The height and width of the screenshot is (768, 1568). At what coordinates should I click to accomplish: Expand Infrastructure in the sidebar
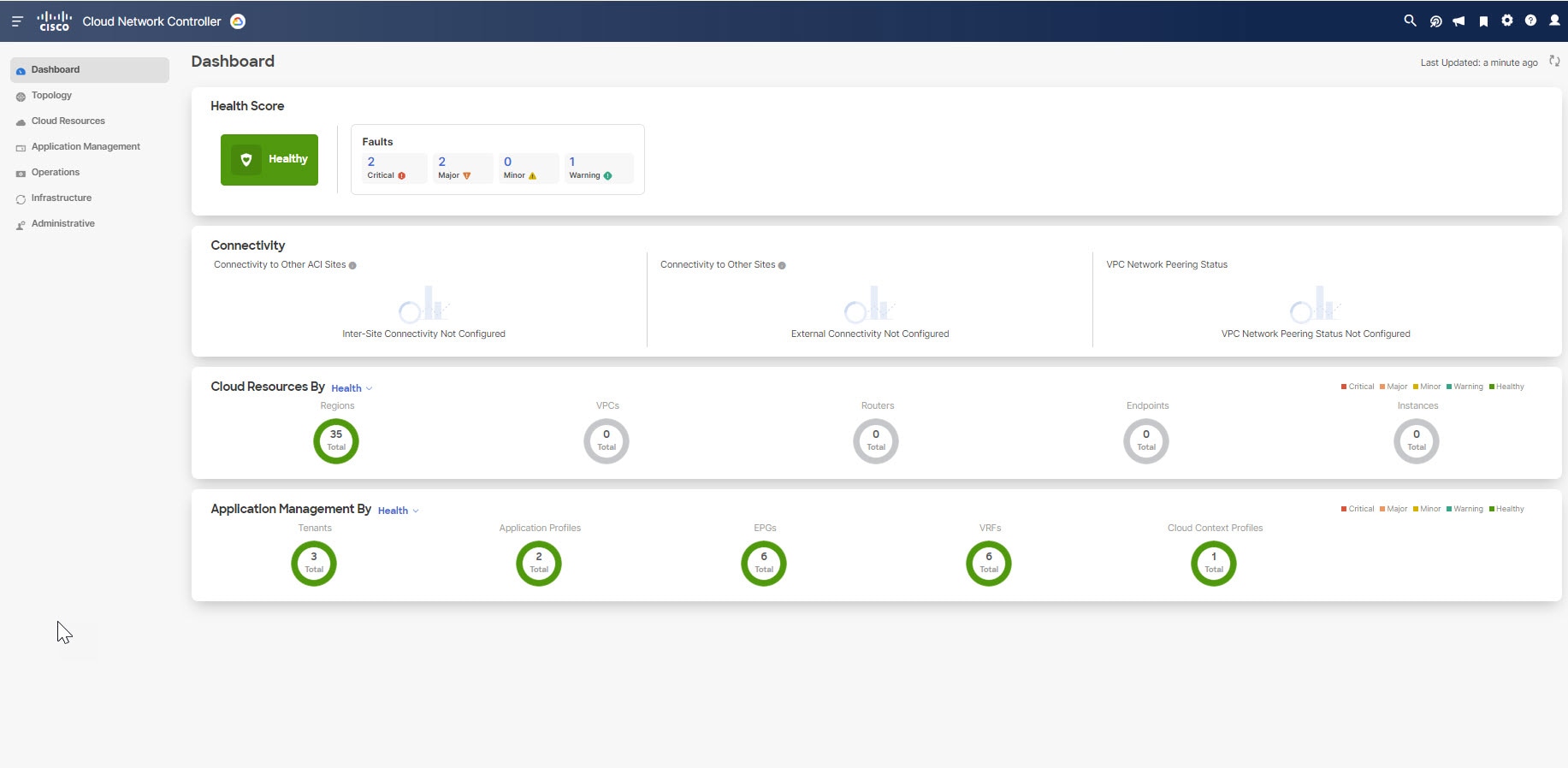tap(90, 198)
